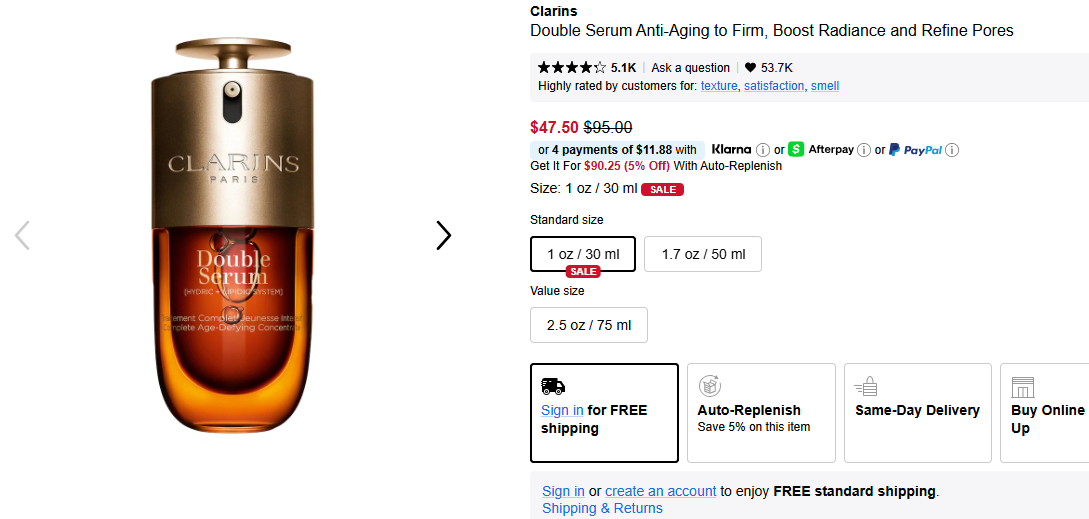
Task: Open the Shipping & Returns link
Action: [602, 508]
